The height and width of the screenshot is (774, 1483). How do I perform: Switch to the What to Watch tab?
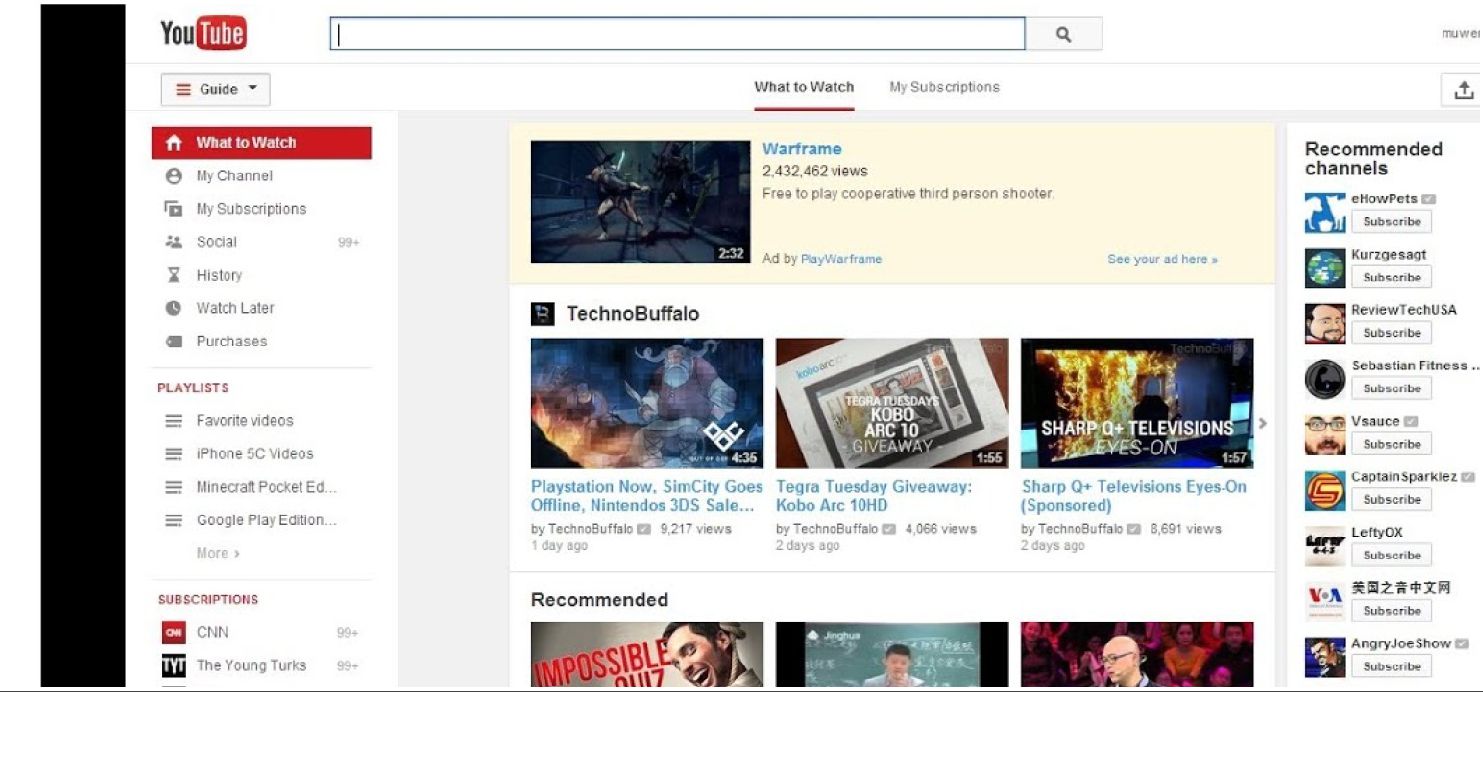[804, 88]
